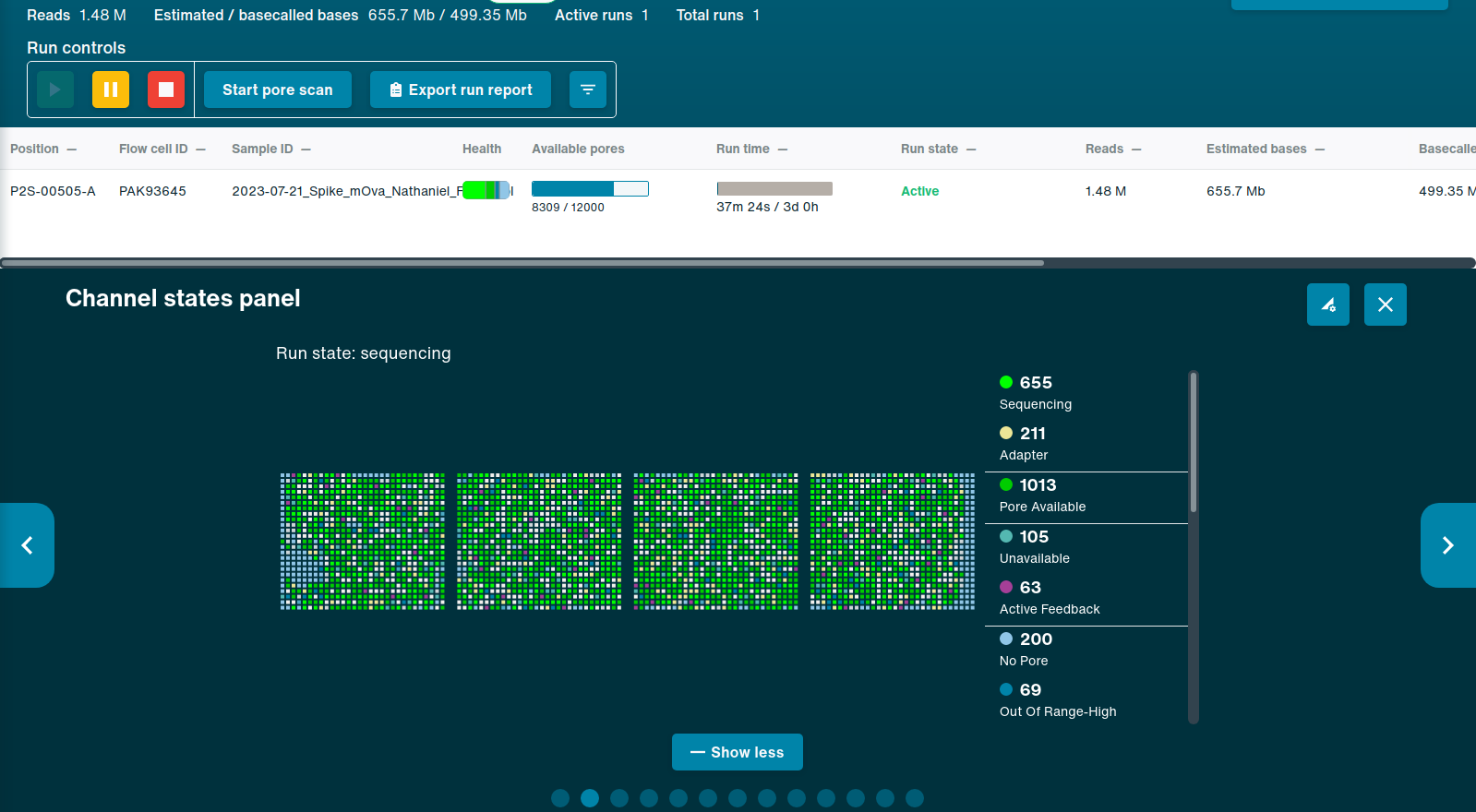Click the Start pore scan button
The image size is (1476, 812).
pos(277,90)
